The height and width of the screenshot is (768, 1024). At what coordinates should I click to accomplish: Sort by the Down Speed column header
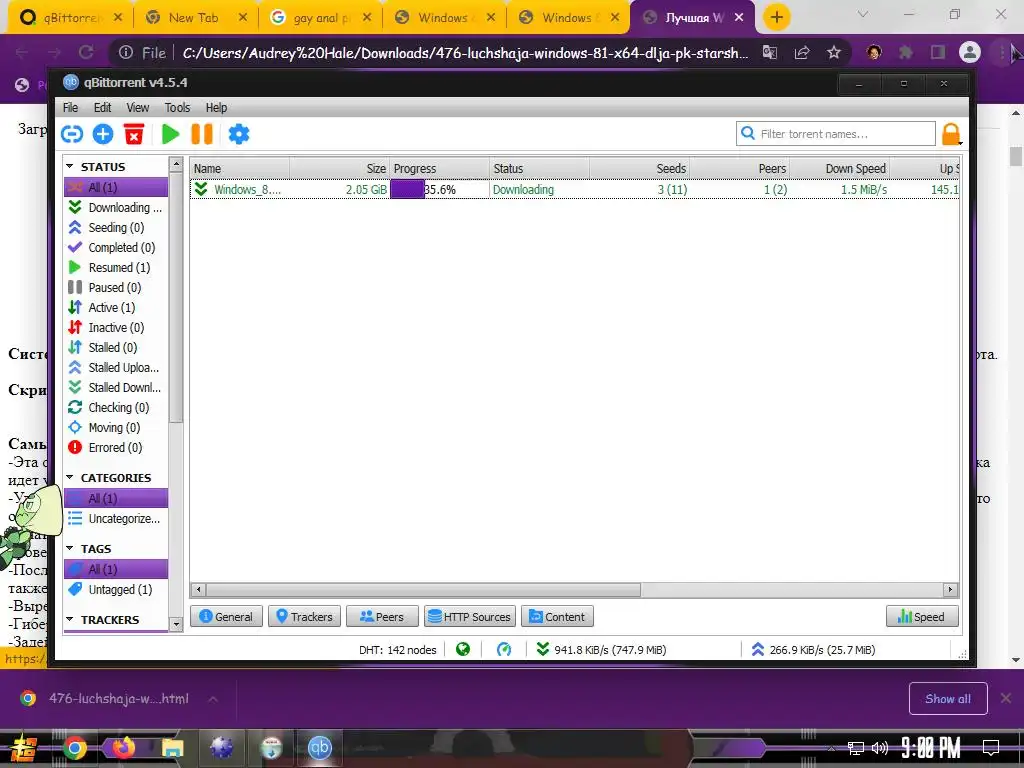[840, 168]
